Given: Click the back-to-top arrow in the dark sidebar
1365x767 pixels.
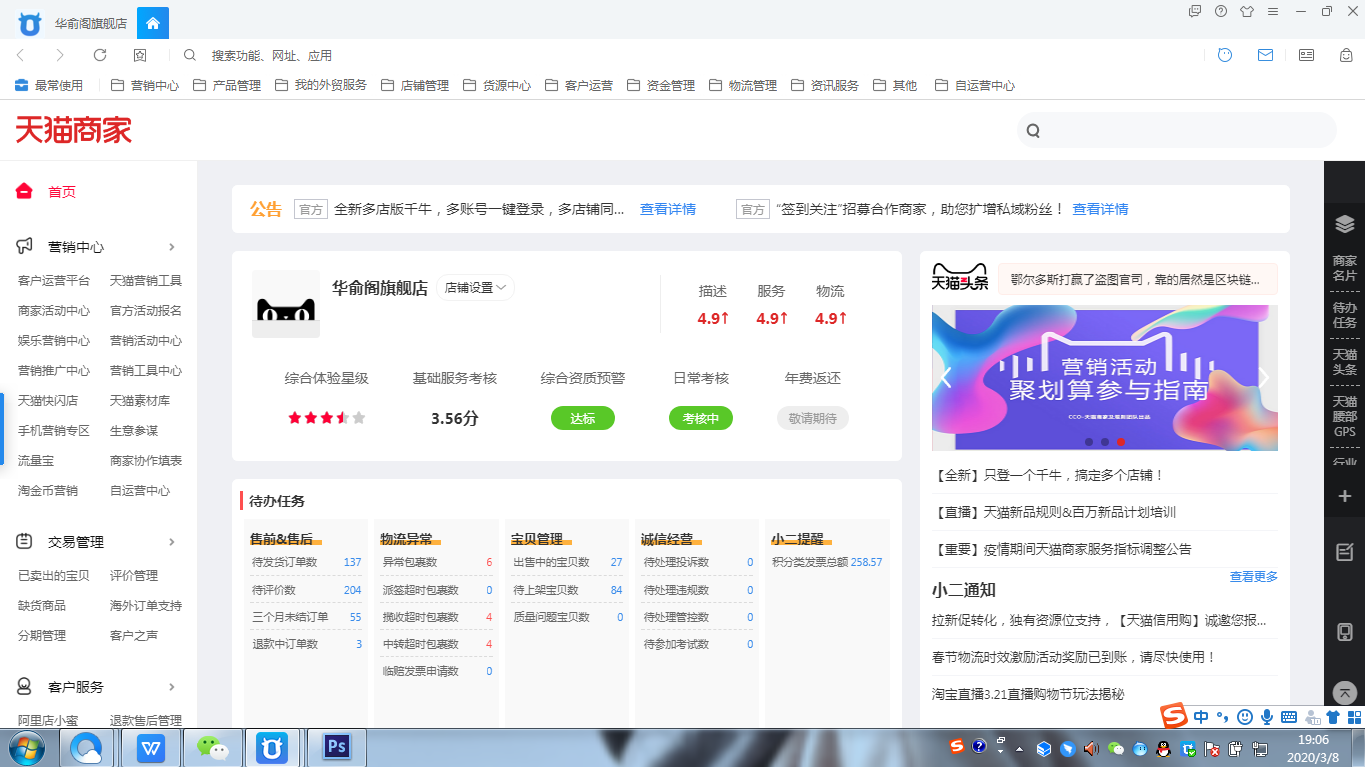Looking at the screenshot, I should point(1345,693).
